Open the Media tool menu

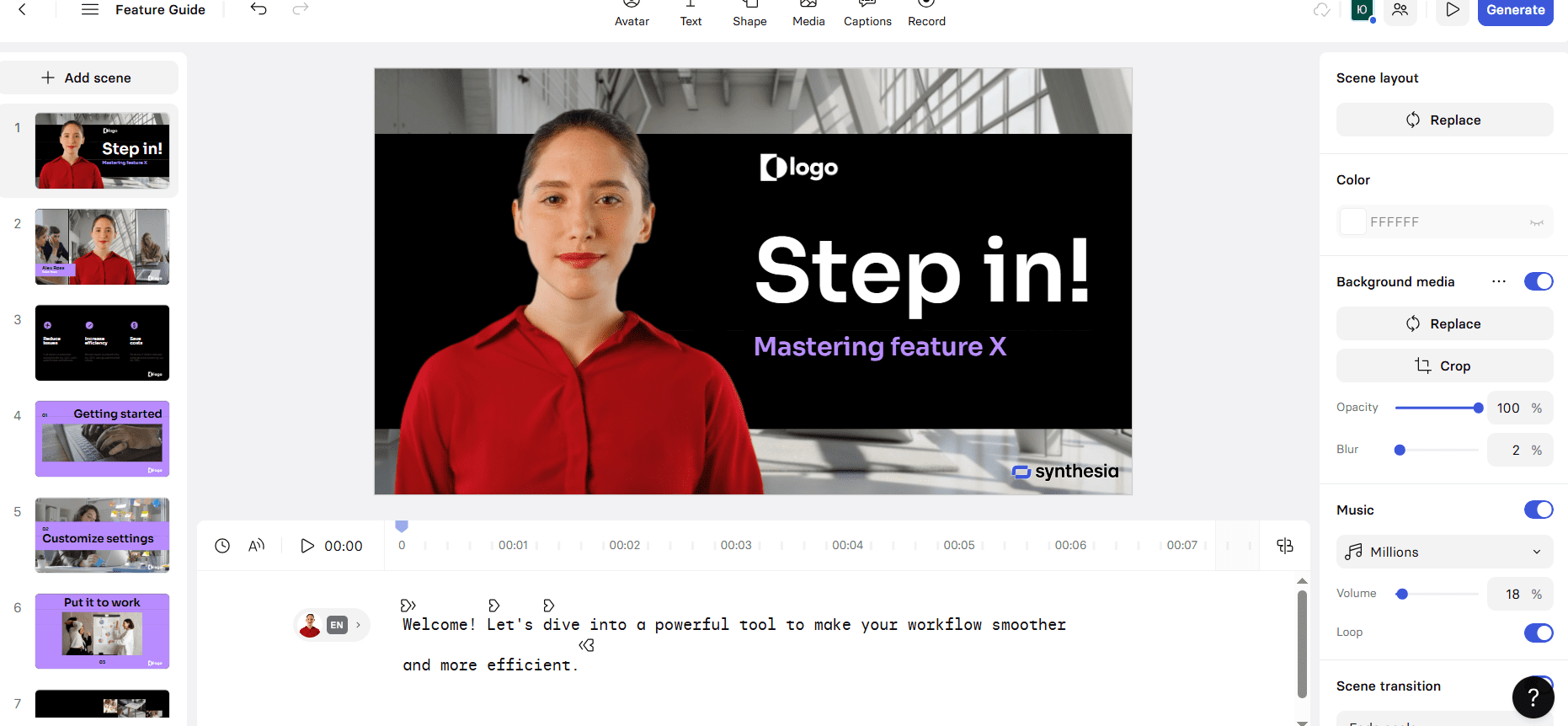808,13
